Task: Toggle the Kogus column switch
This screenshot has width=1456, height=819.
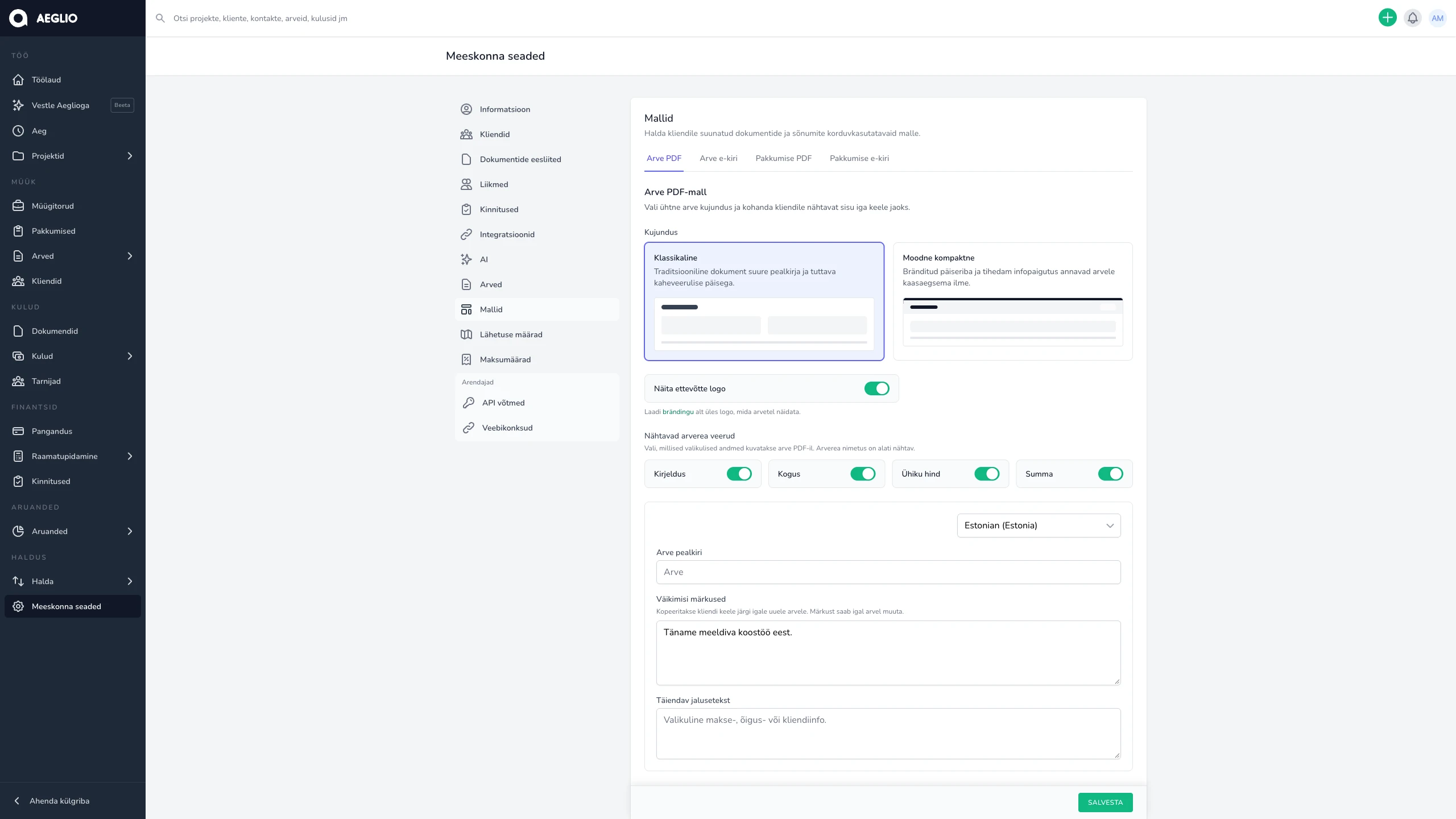Action: point(863,474)
